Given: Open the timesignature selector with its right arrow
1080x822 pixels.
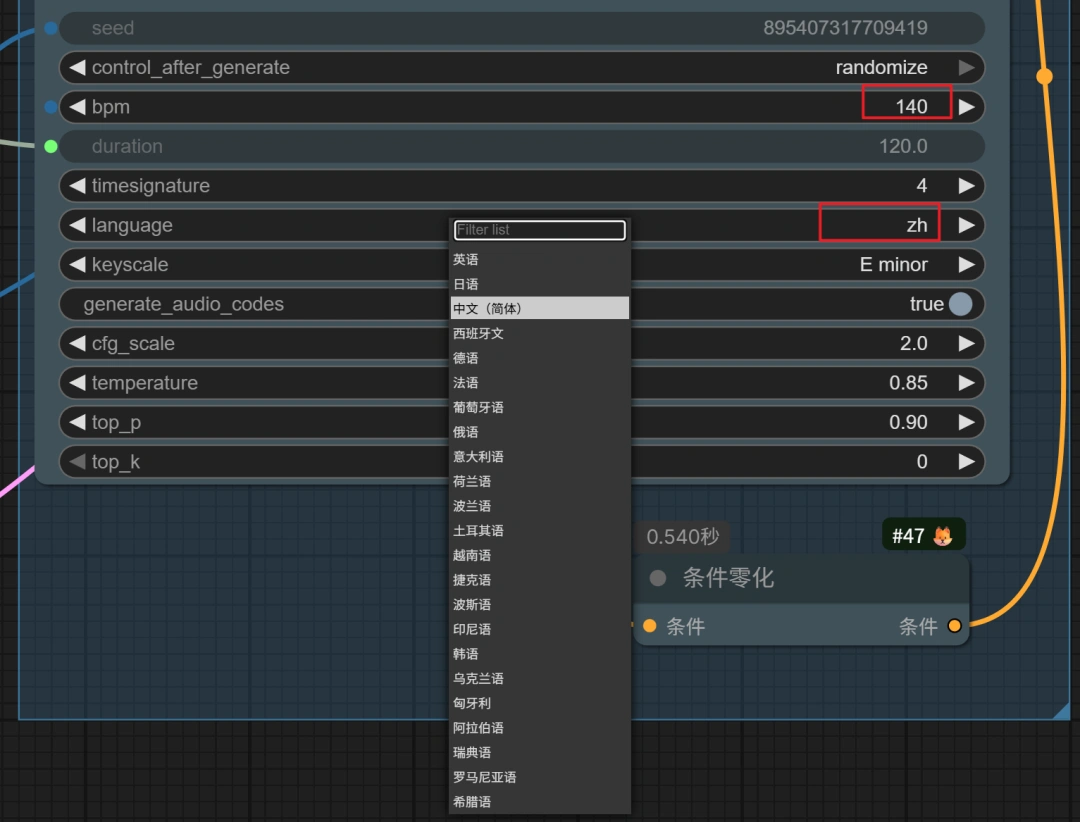Looking at the screenshot, I should [966, 185].
